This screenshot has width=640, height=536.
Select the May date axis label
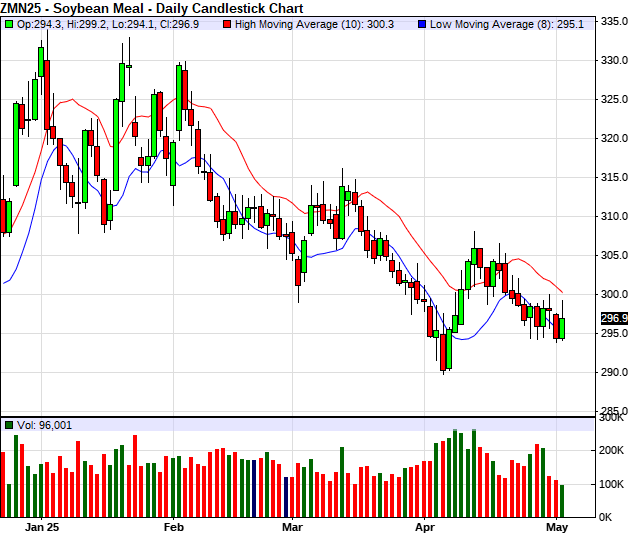pos(557,525)
